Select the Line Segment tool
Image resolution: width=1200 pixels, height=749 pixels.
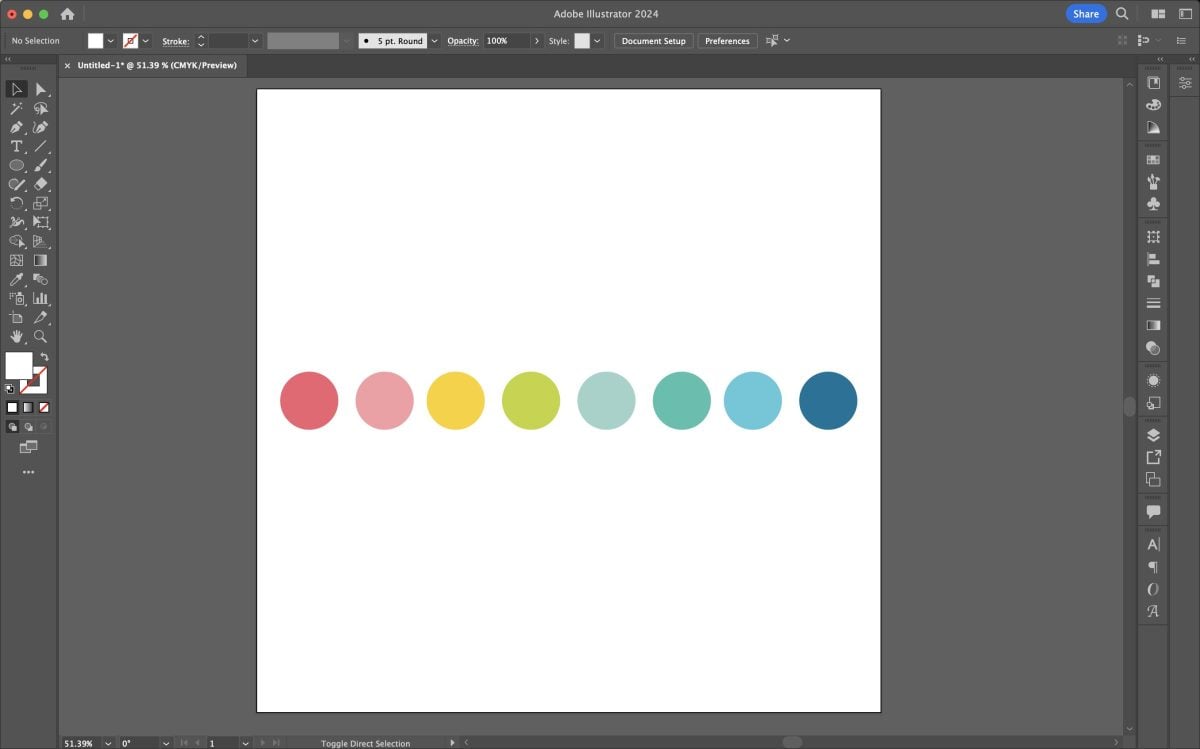coord(41,146)
